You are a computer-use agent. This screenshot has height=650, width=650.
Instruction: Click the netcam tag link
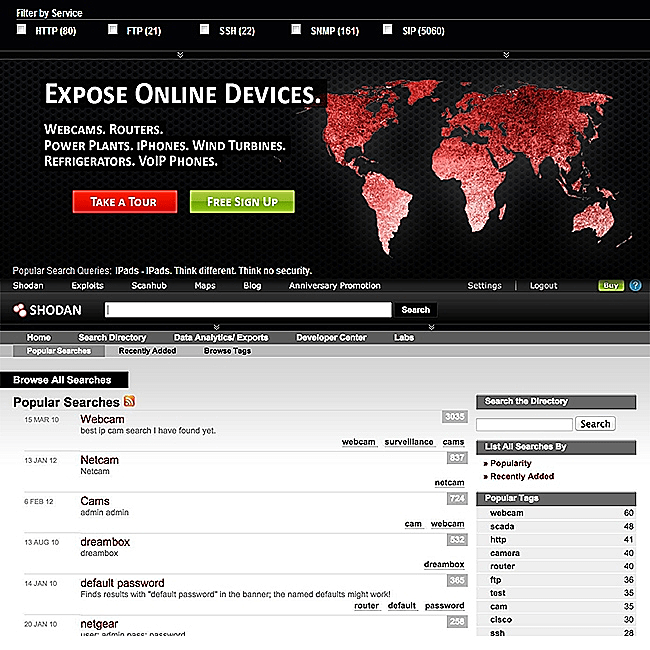(x=449, y=483)
